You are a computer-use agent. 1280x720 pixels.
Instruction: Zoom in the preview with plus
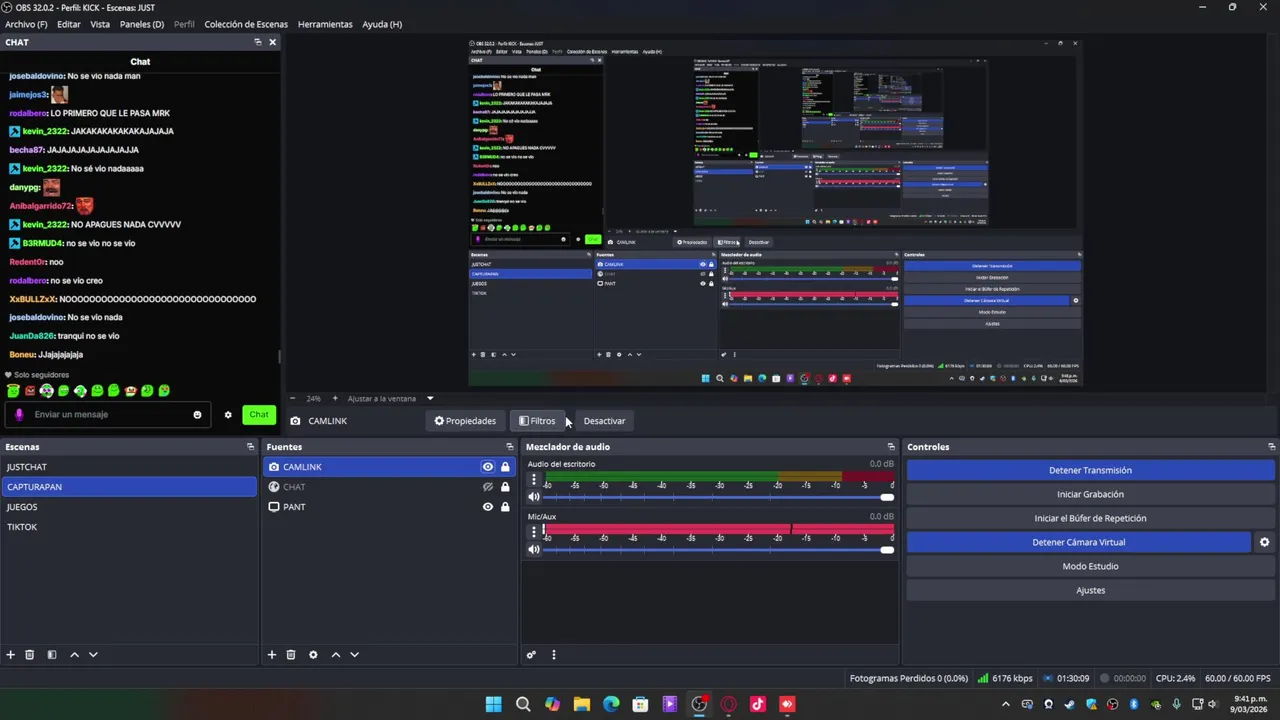335,398
